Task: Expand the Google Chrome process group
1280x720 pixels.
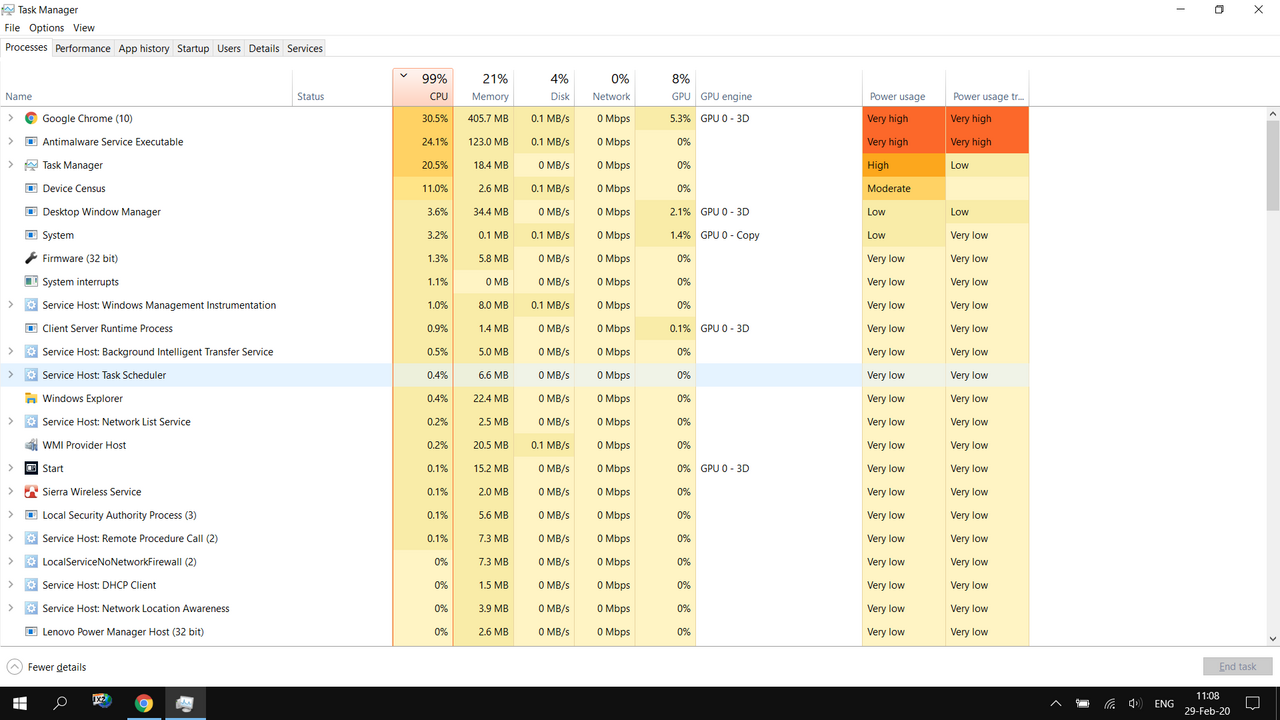Action: (11, 118)
